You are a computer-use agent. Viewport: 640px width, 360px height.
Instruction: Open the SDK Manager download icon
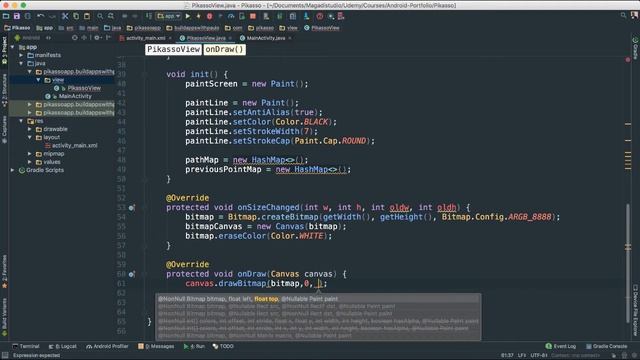pyautogui.click(x=306, y=16)
